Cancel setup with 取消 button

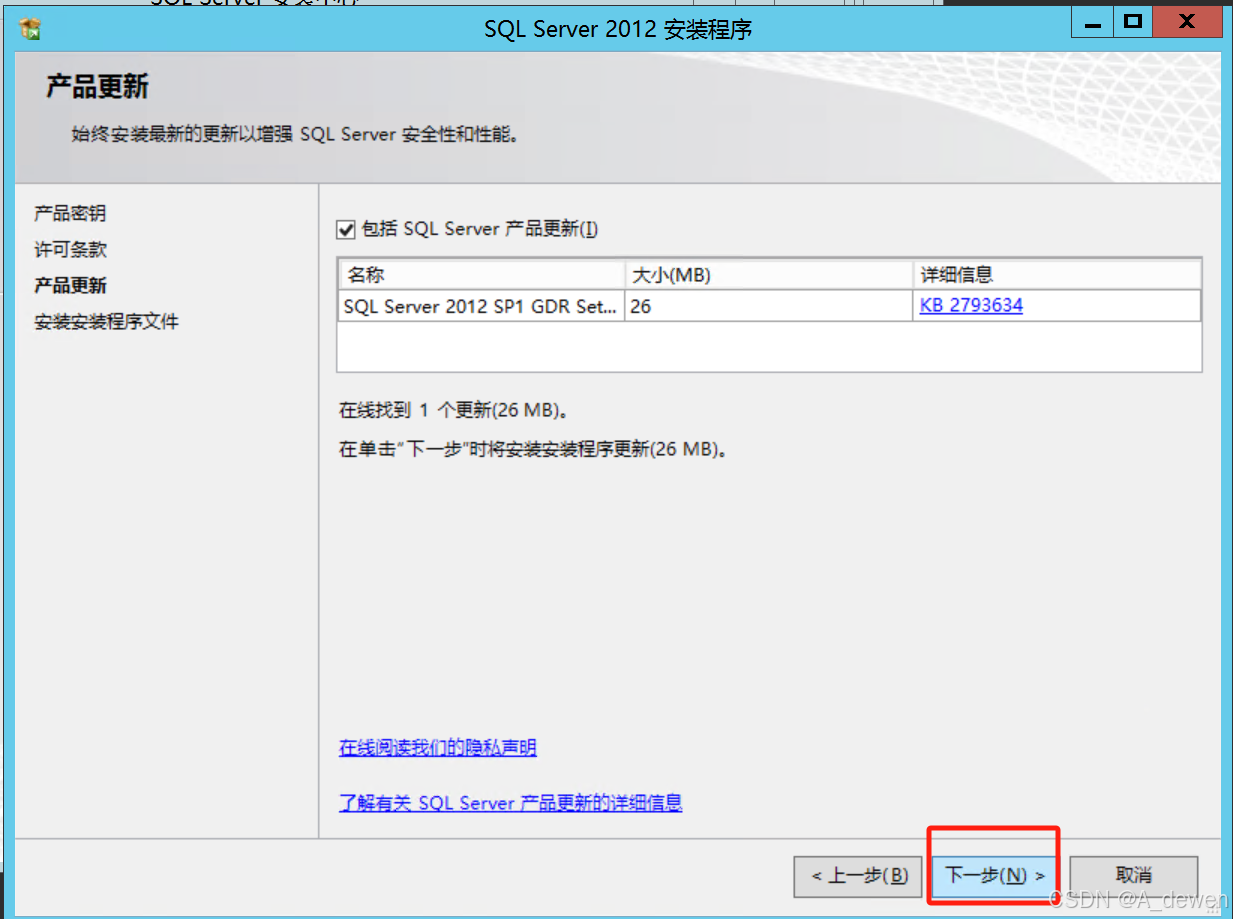point(1133,876)
